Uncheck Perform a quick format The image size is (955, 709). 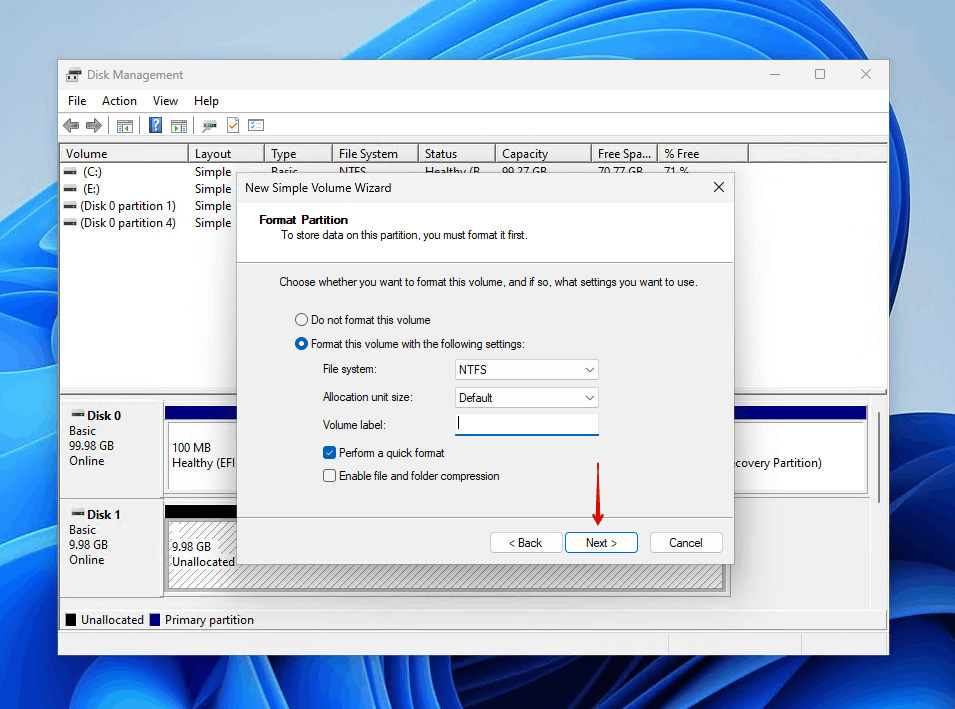click(x=329, y=452)
